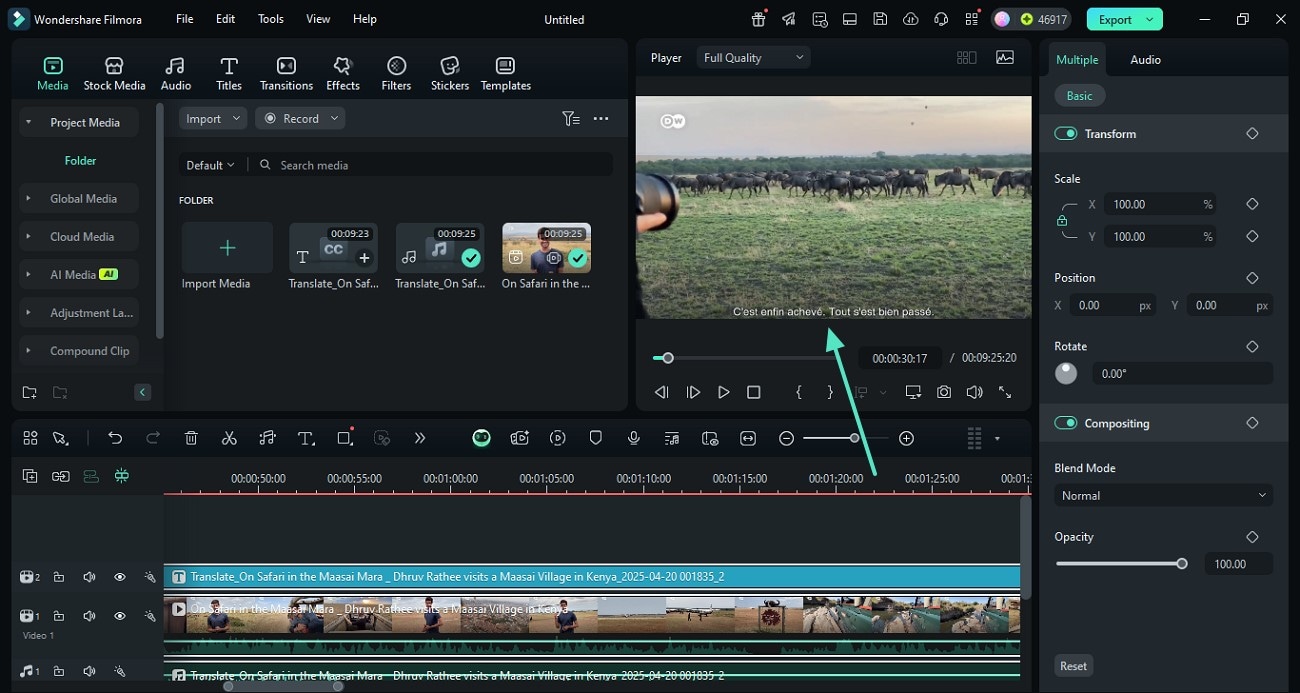Image resolution: width=1300 pixels, height=693 pixels.
Task: Click the Redo arrow in timeline toolbar
Action: coord(153,438)
